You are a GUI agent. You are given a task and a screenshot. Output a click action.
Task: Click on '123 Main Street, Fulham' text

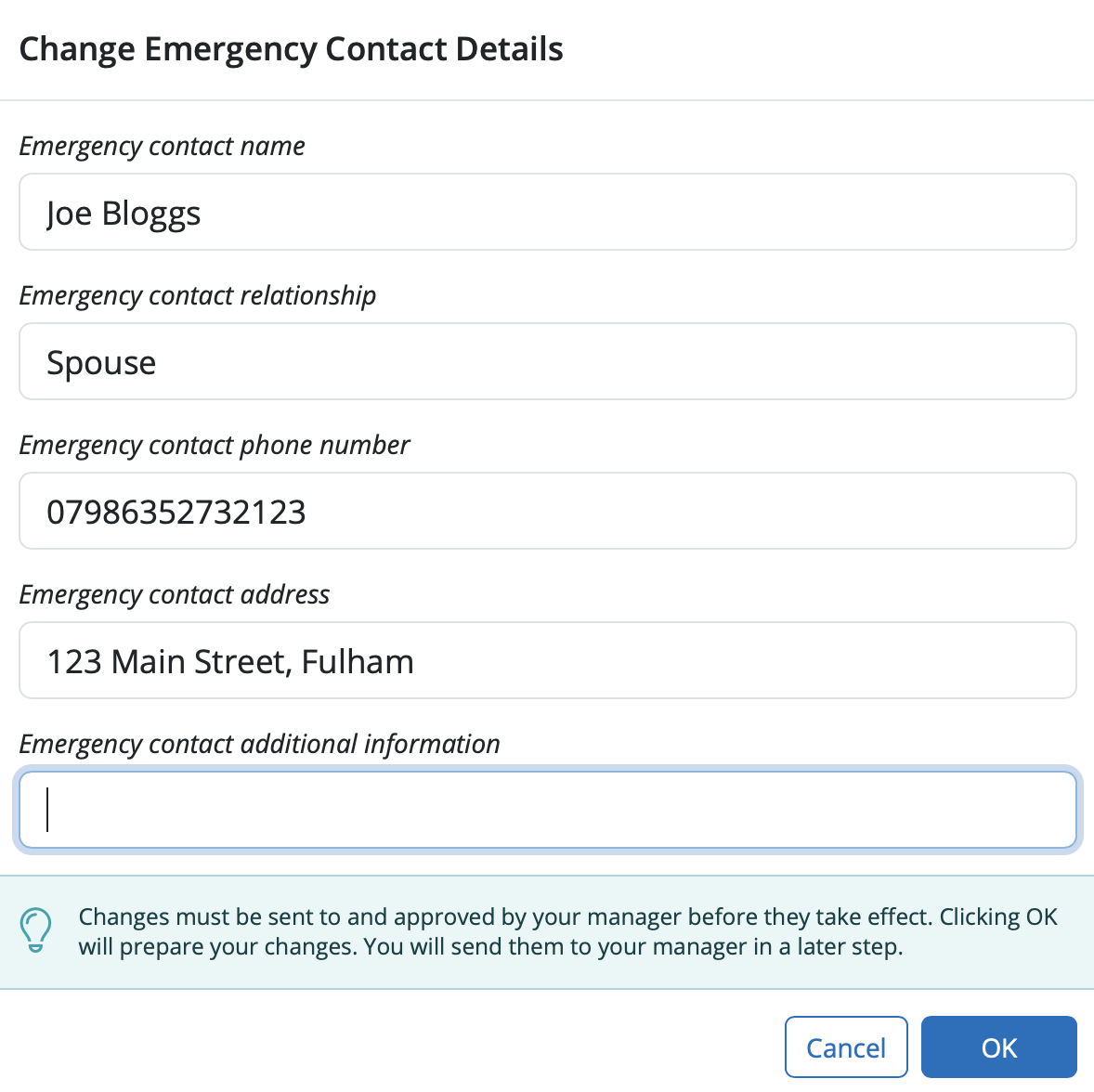(230, 661)
